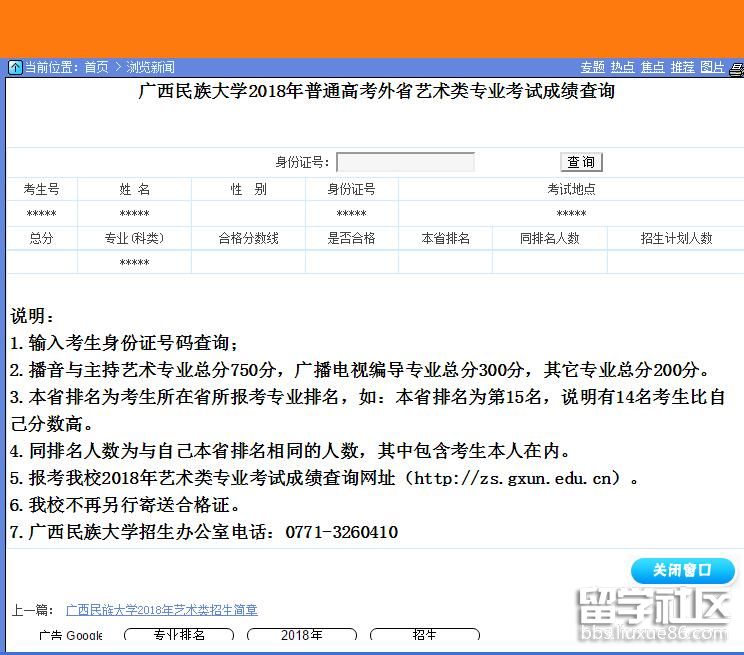
Task: Open the 浏览新闻 breadcrumb link
Action: click(150, 68)
